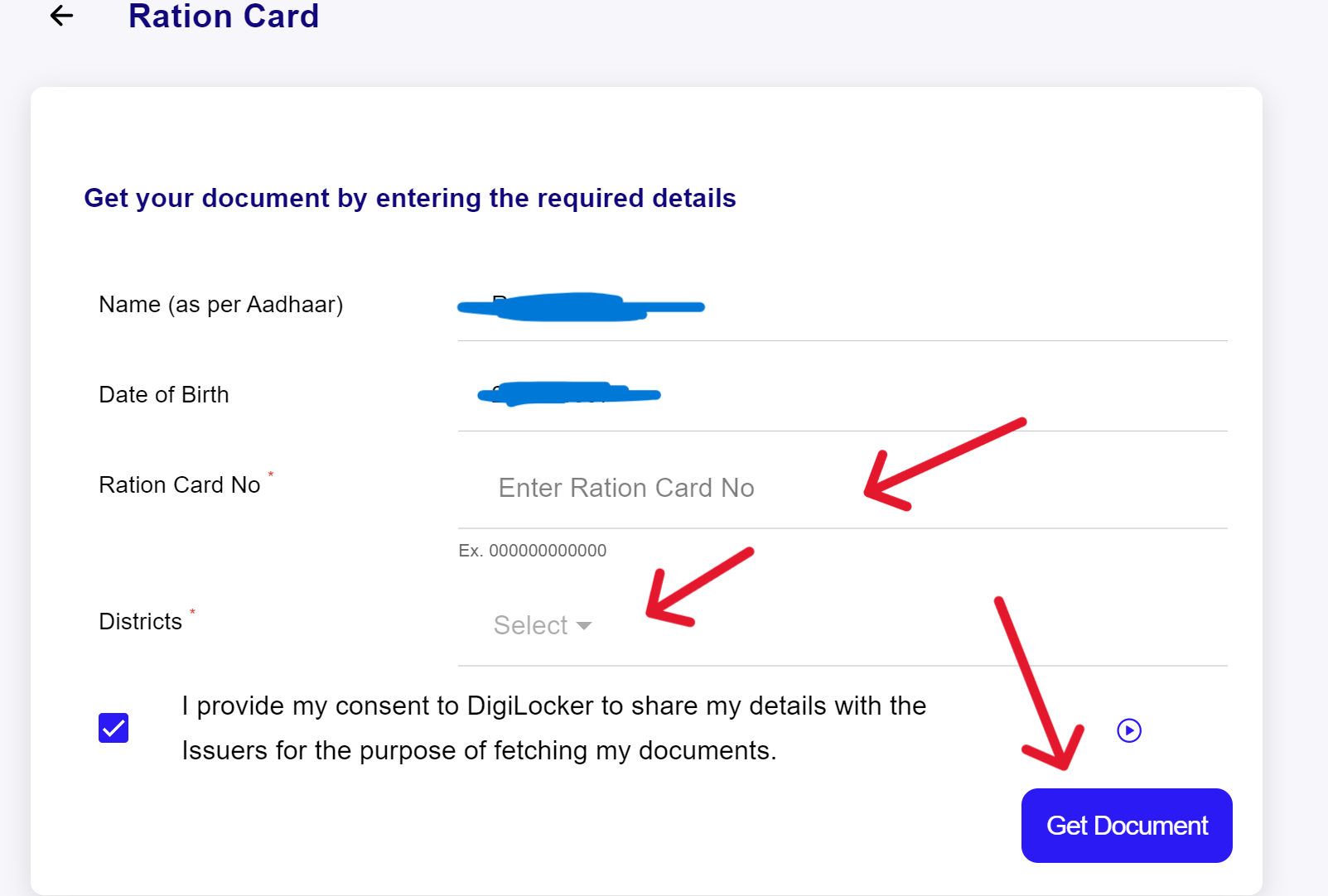Click the red asterisk next to Districts
Image resolution: width=1328 pixels, height=896 pixels.
tap(193, 611)
